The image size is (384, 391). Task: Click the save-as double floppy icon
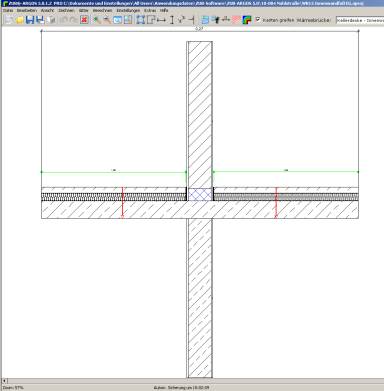pyautogui.click(x=40, y=20)
